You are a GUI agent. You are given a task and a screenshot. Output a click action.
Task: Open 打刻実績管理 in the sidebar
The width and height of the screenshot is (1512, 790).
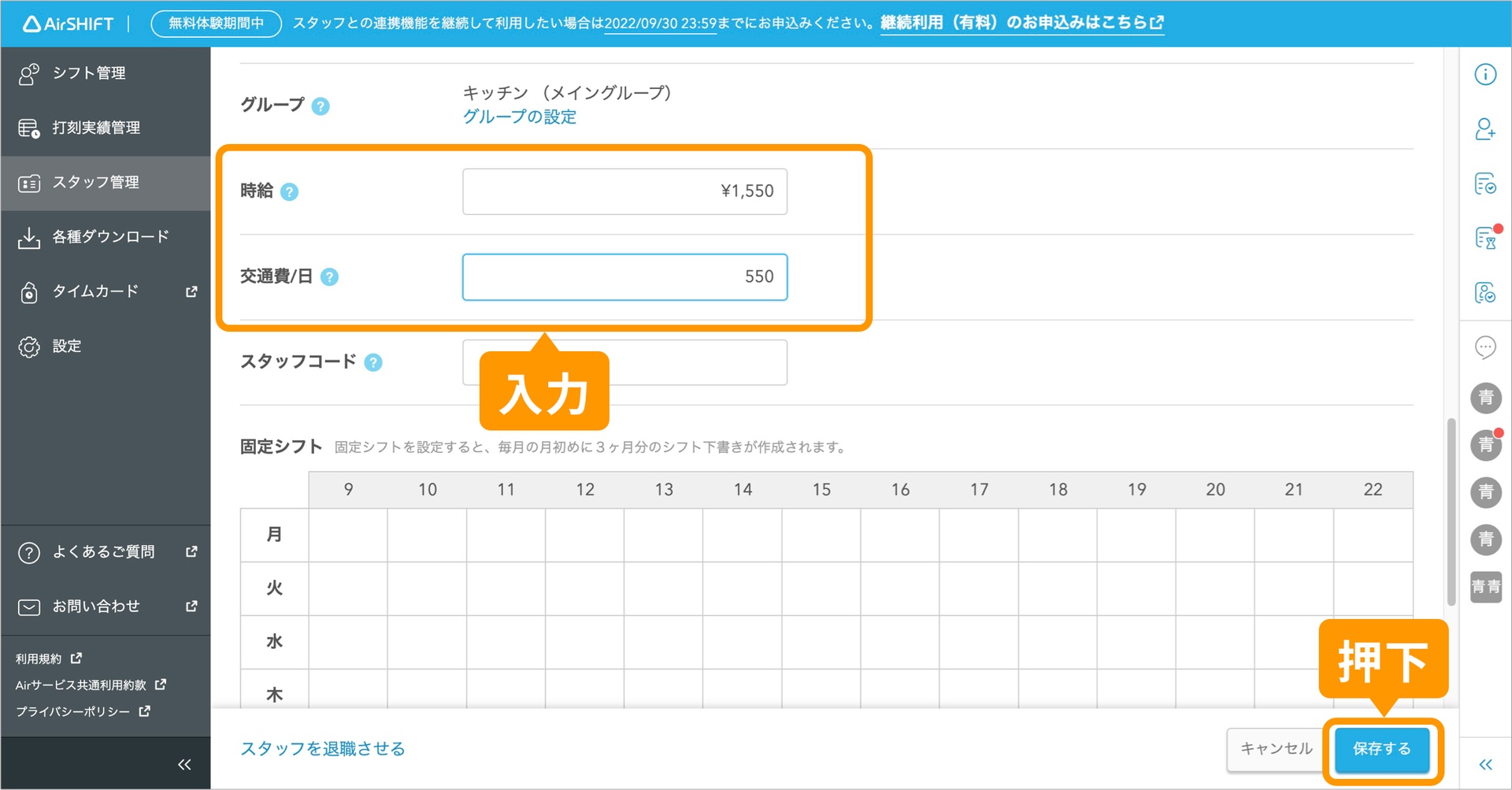97,128
